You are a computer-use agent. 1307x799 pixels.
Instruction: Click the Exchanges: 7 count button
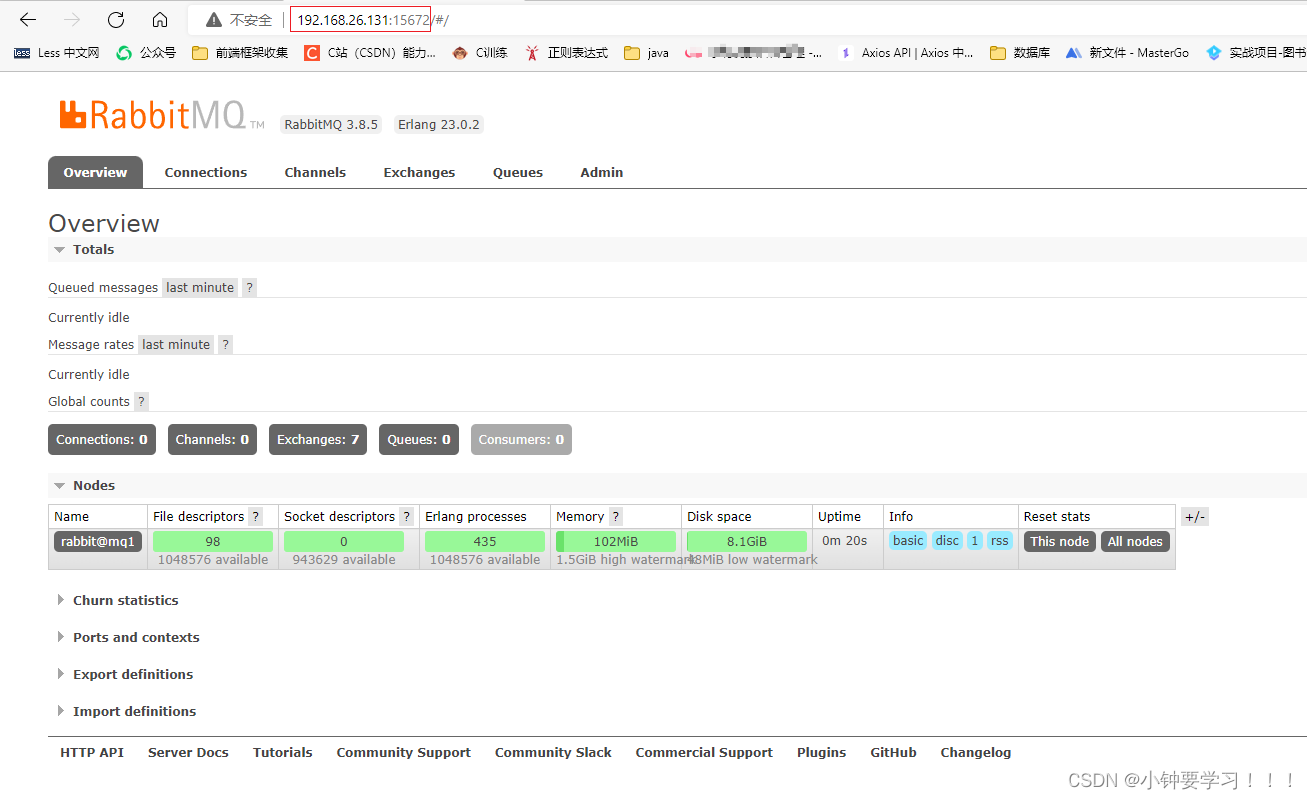pyautogui.click(x=318, y=440)
